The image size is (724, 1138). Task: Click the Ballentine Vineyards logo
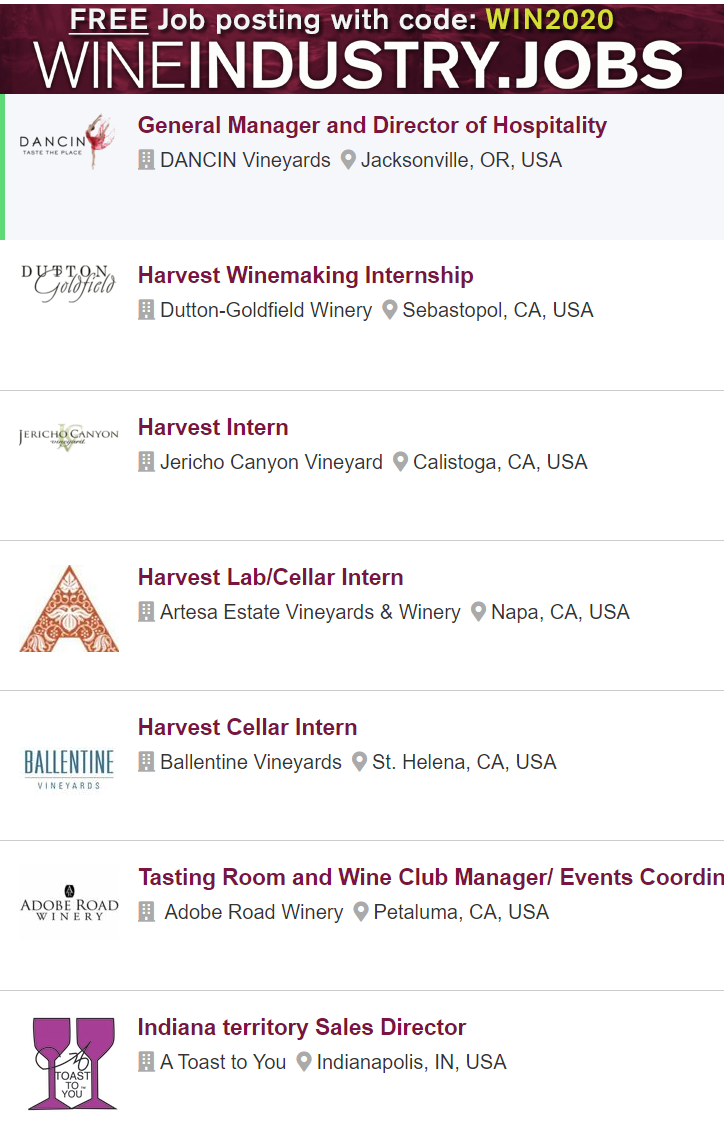(x=69, y=768)
